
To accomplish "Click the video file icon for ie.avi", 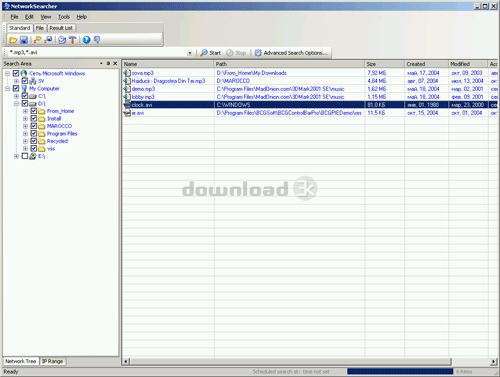I will click(x=127, y=113).
